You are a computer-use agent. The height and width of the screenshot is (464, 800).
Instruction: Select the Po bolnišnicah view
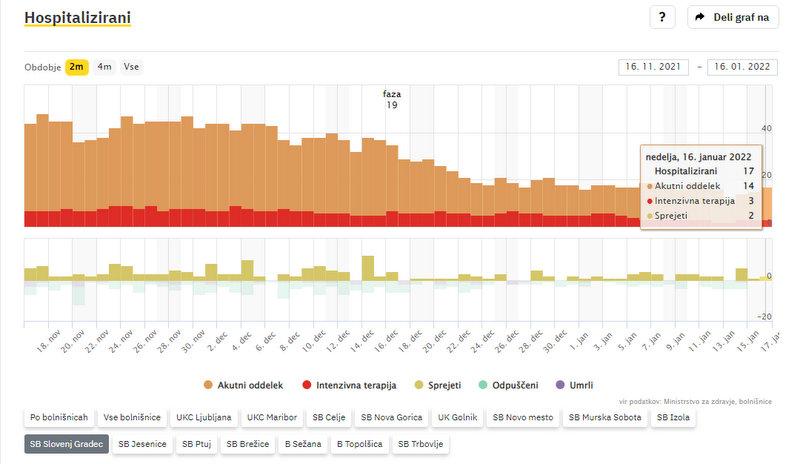point(59,417)
